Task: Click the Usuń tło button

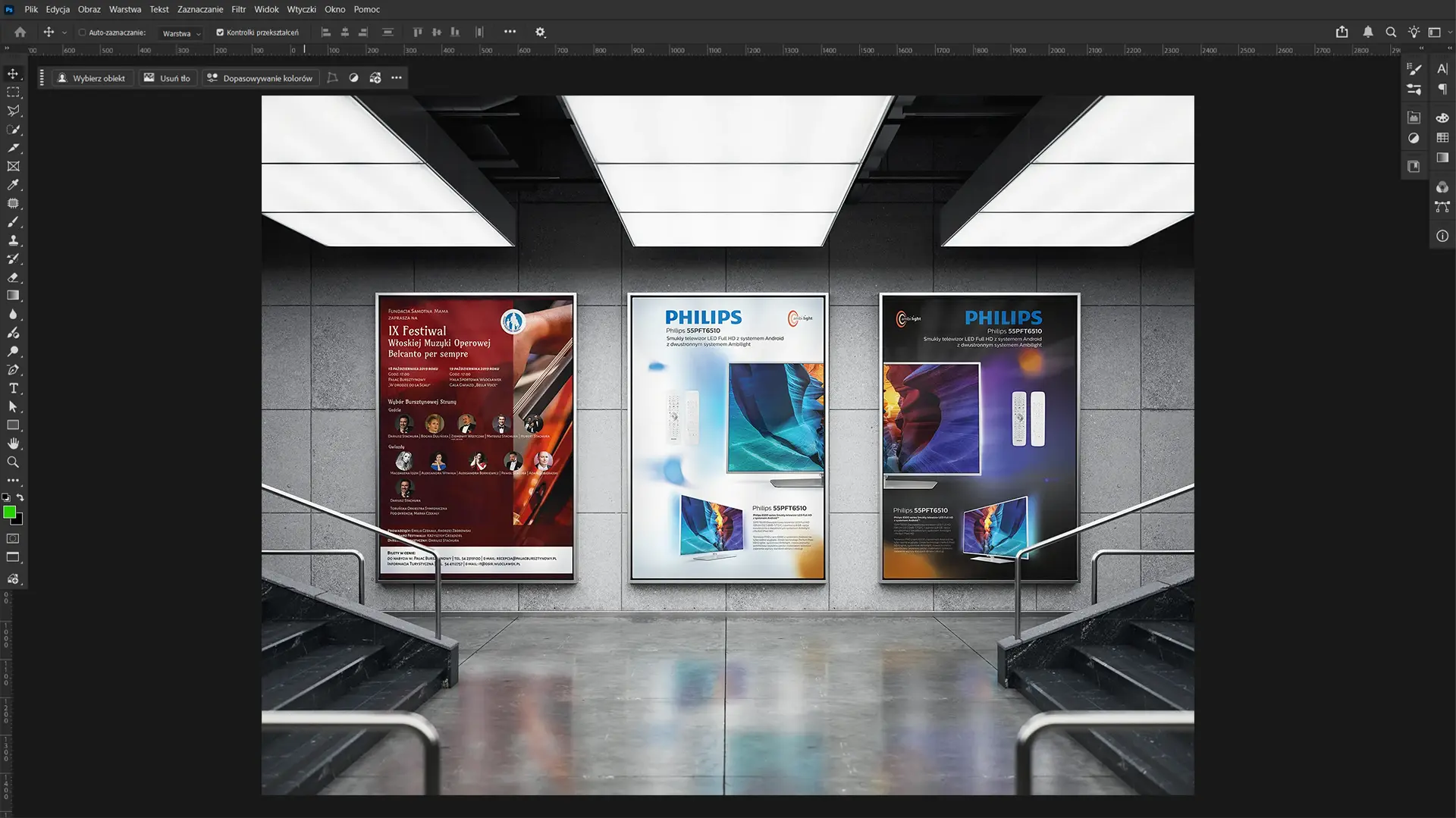Action: tap(168, 78)
